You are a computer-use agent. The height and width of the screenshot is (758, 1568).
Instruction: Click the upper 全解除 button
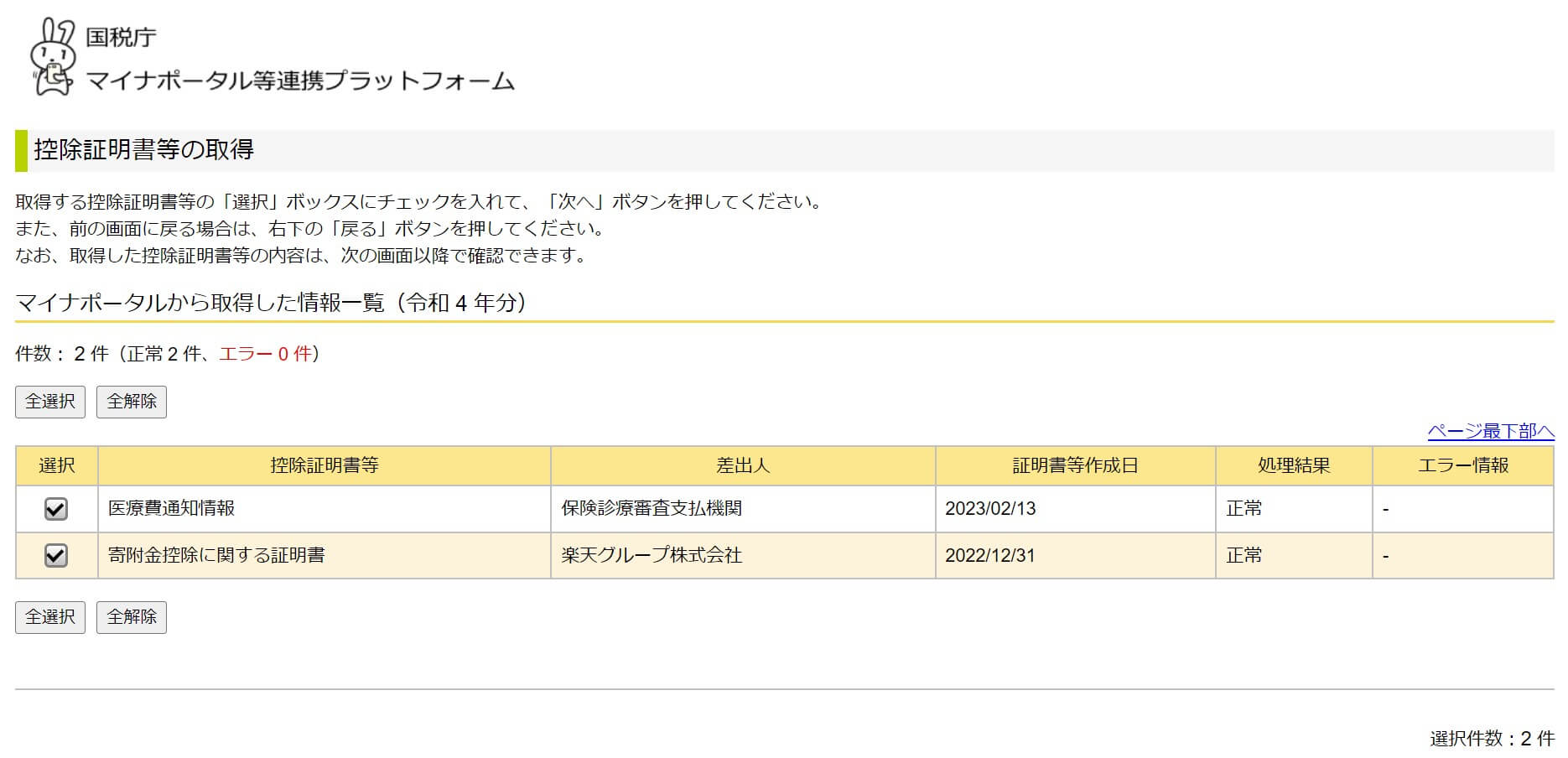[132, 402]
